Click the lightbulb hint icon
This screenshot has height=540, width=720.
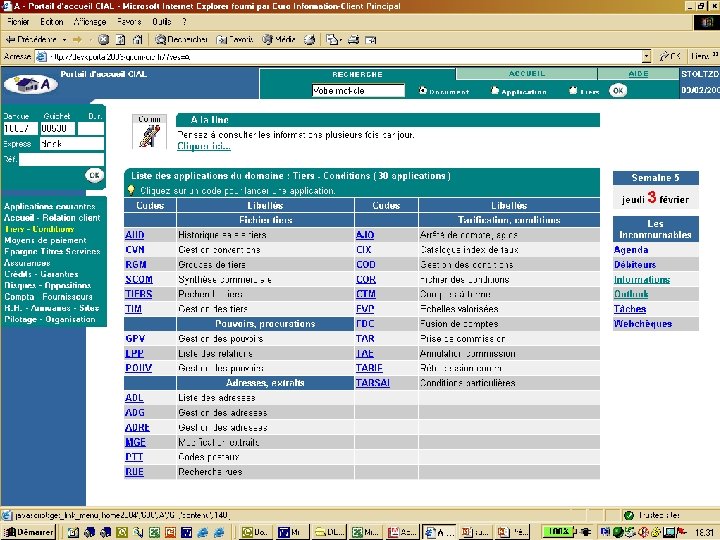131,189
